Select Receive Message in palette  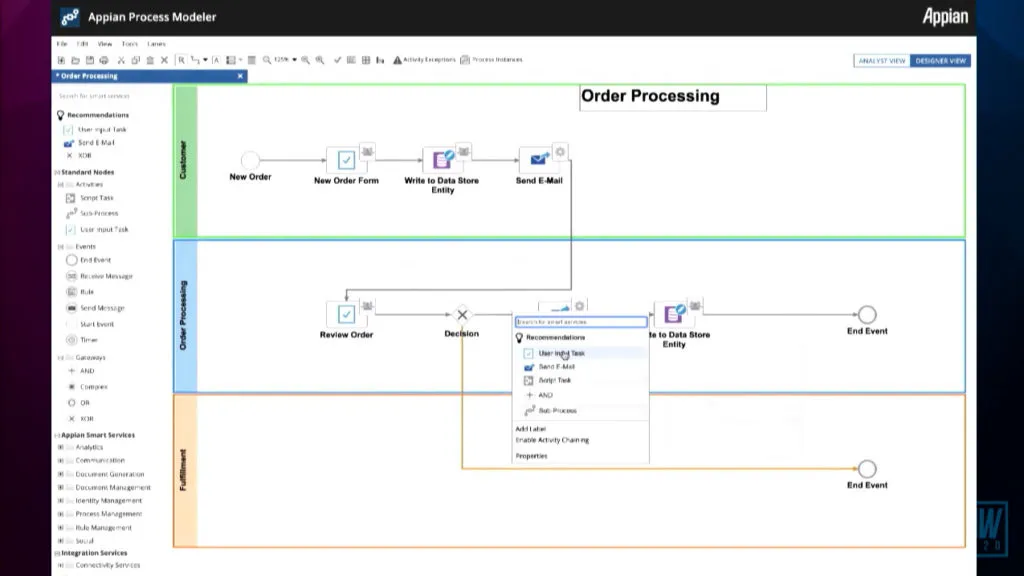pyautogui.click(x=99, y=276)
